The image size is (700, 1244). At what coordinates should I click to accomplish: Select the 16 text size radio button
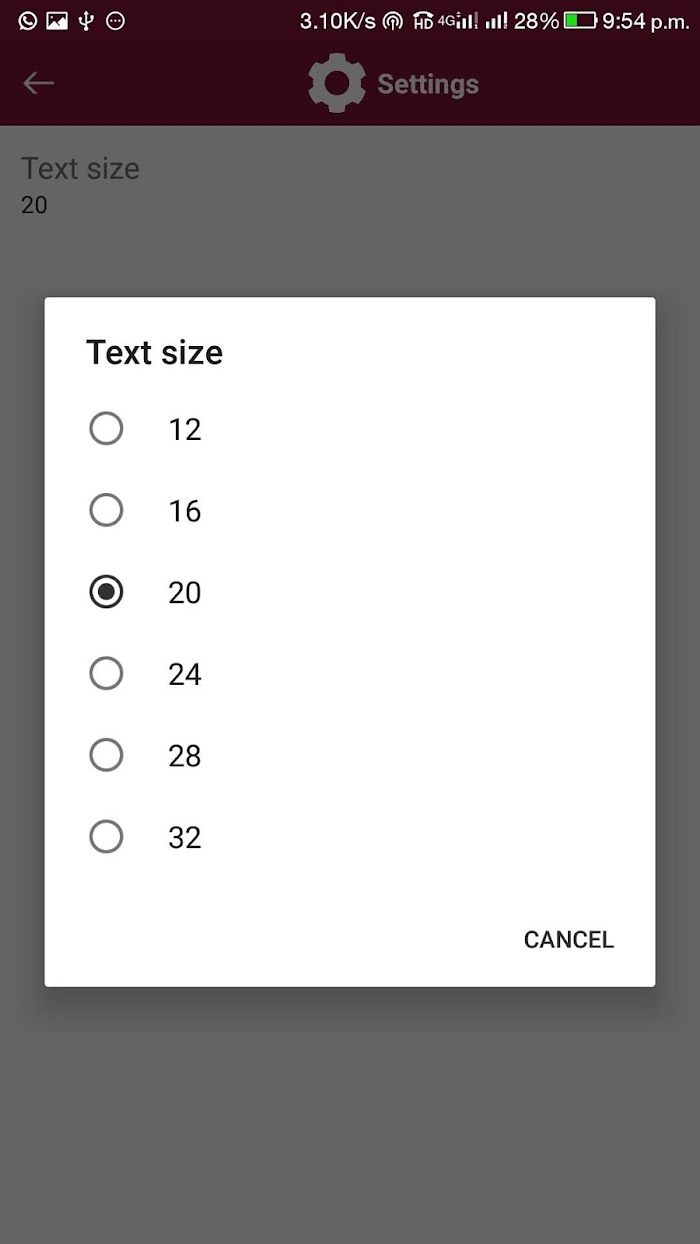[106, 511]
